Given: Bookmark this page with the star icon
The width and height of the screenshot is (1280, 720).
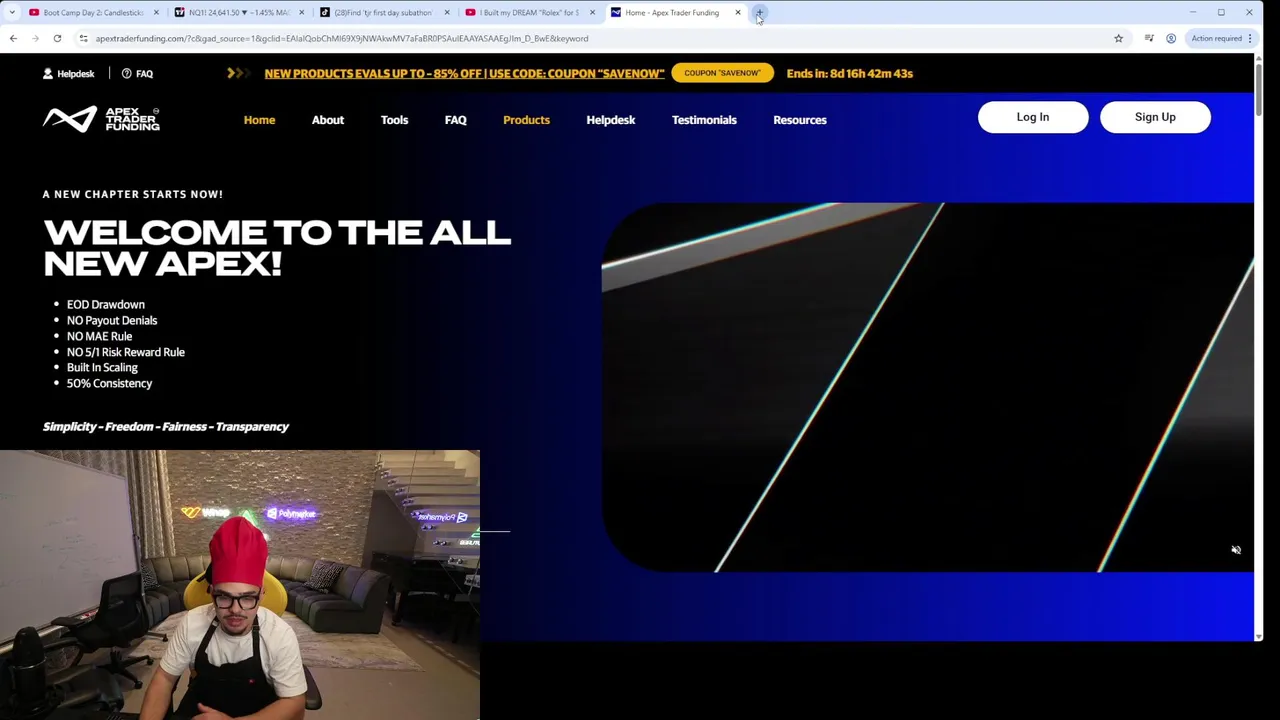Looking at the screenshot, I should (x=1118, y=38).
